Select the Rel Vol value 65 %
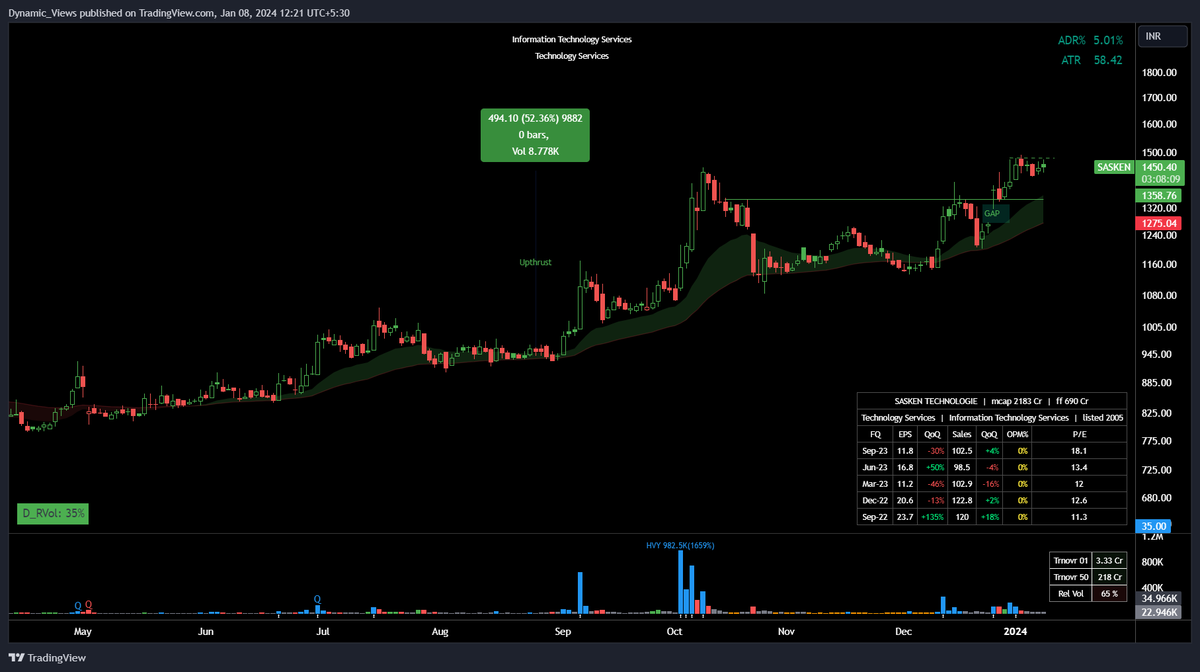The width and height of the screenshot is (1200, 672). pos(1109,594)
